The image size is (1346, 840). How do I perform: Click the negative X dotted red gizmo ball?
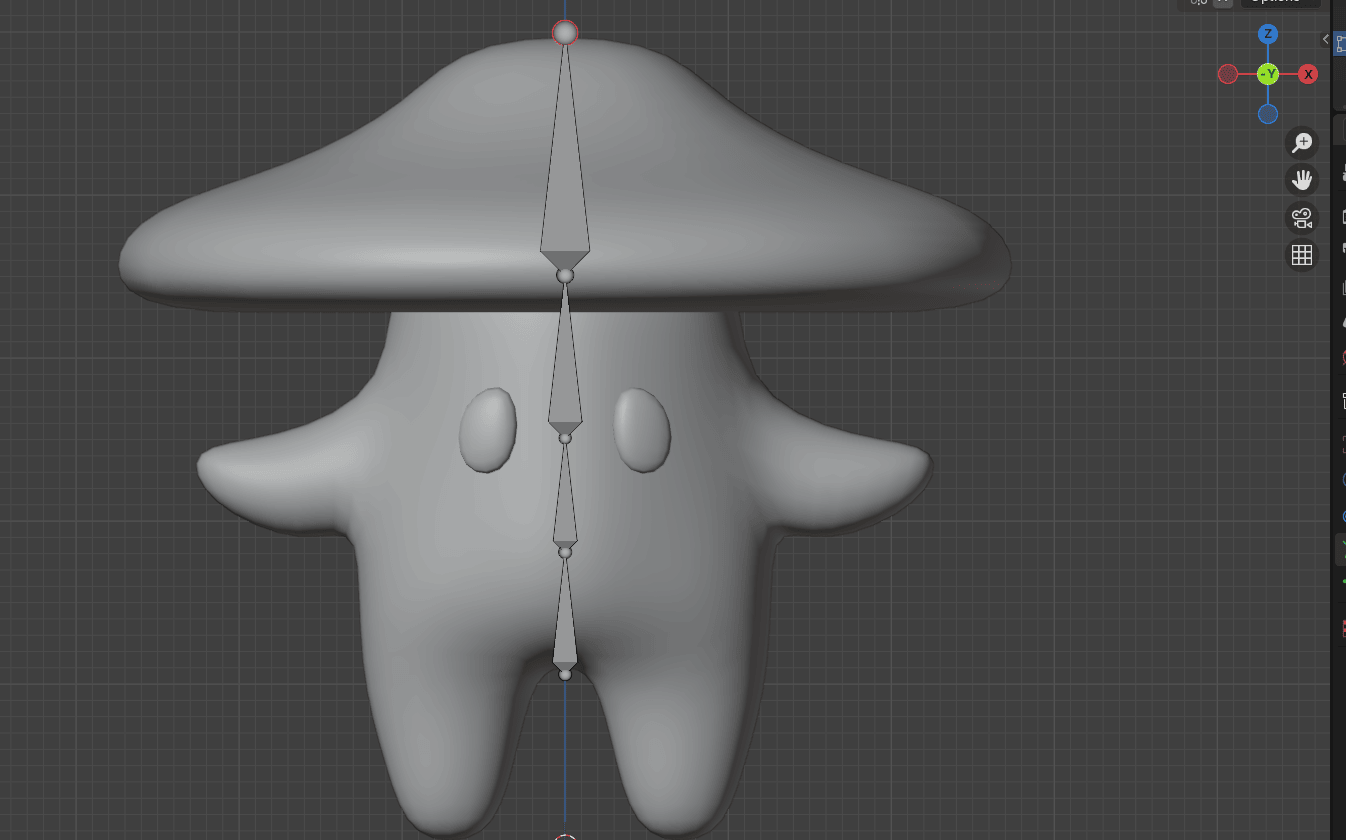pos(1228,74)
